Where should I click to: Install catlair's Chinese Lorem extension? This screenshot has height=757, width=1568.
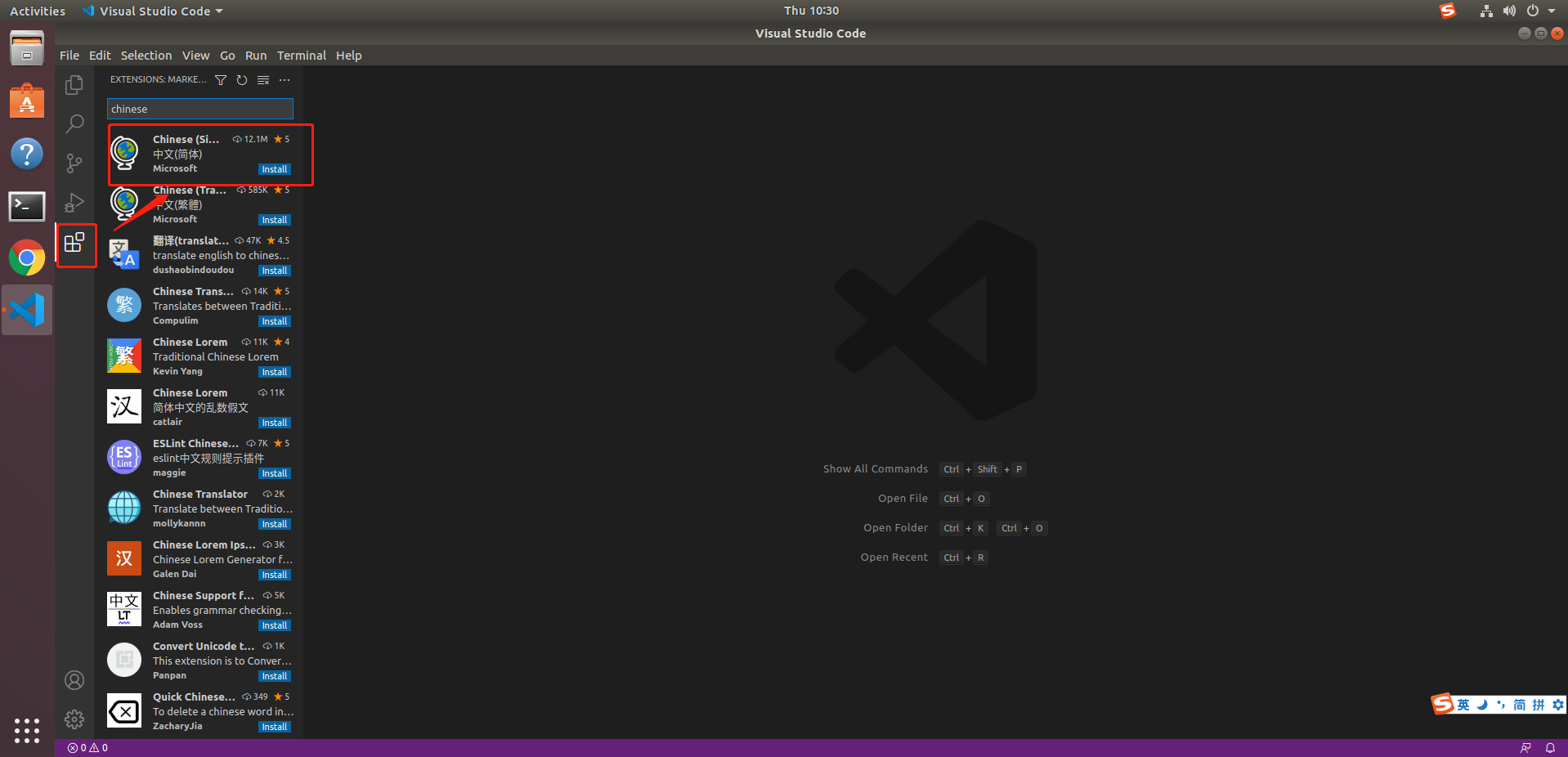pos(275,423)
